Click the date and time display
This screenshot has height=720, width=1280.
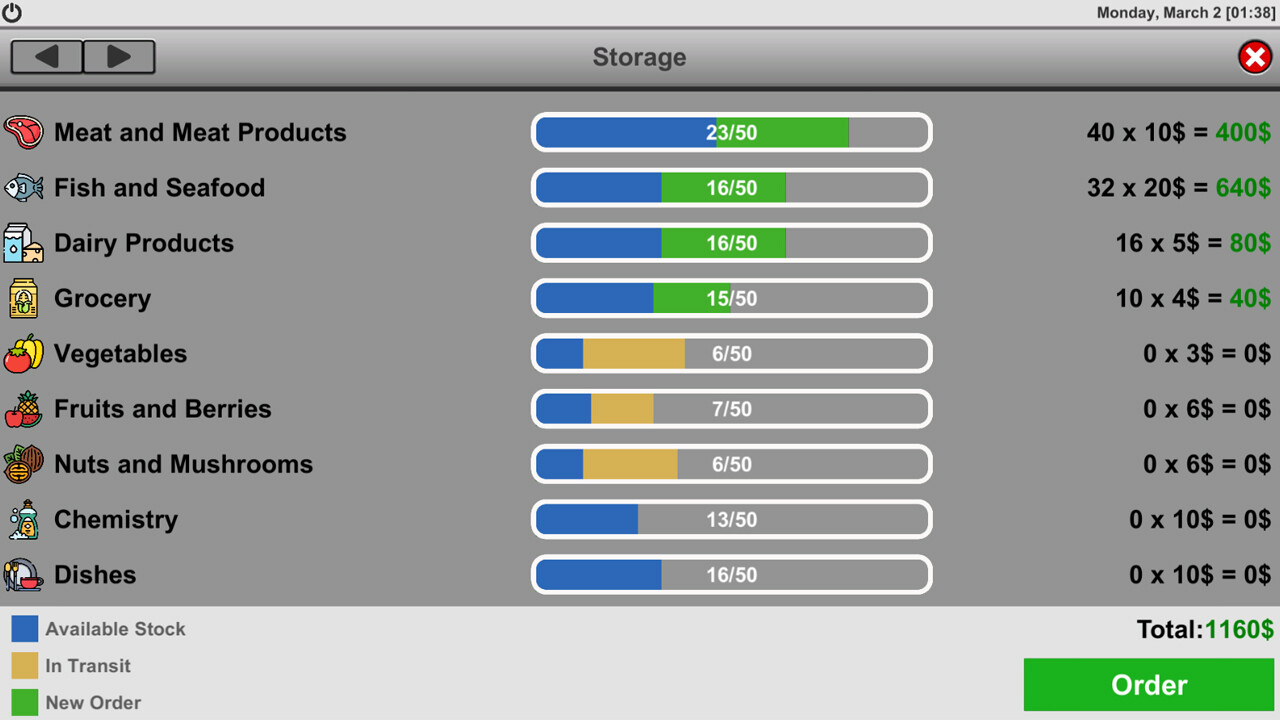coord(1185,13)
